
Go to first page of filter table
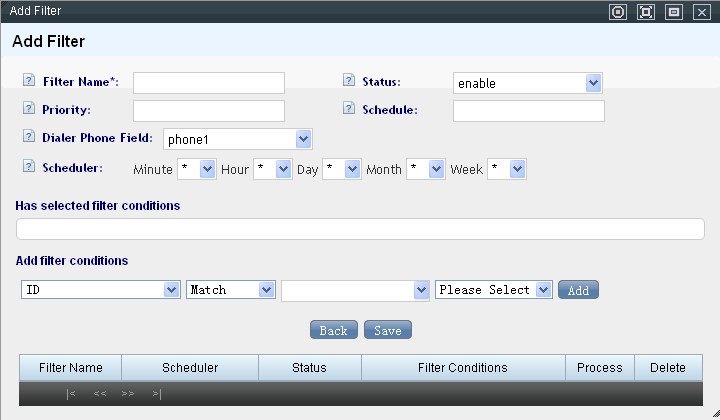(71, 394)
